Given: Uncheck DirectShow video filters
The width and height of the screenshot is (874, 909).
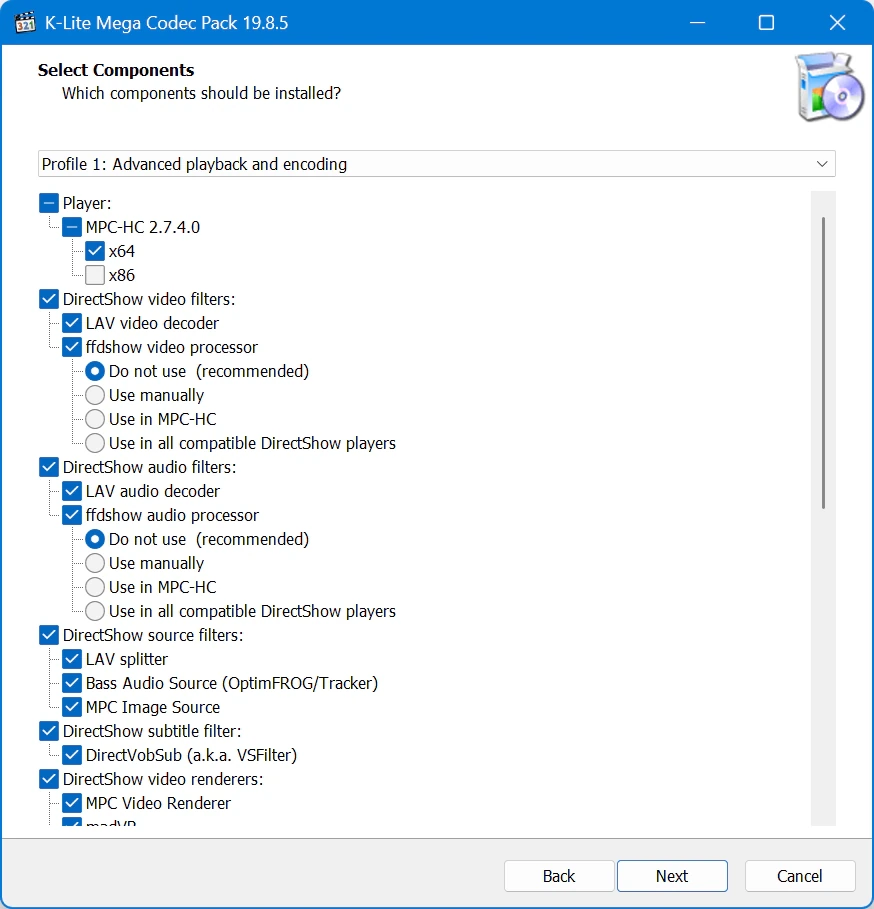Looking at the screenshot, I should pos(49,299).
